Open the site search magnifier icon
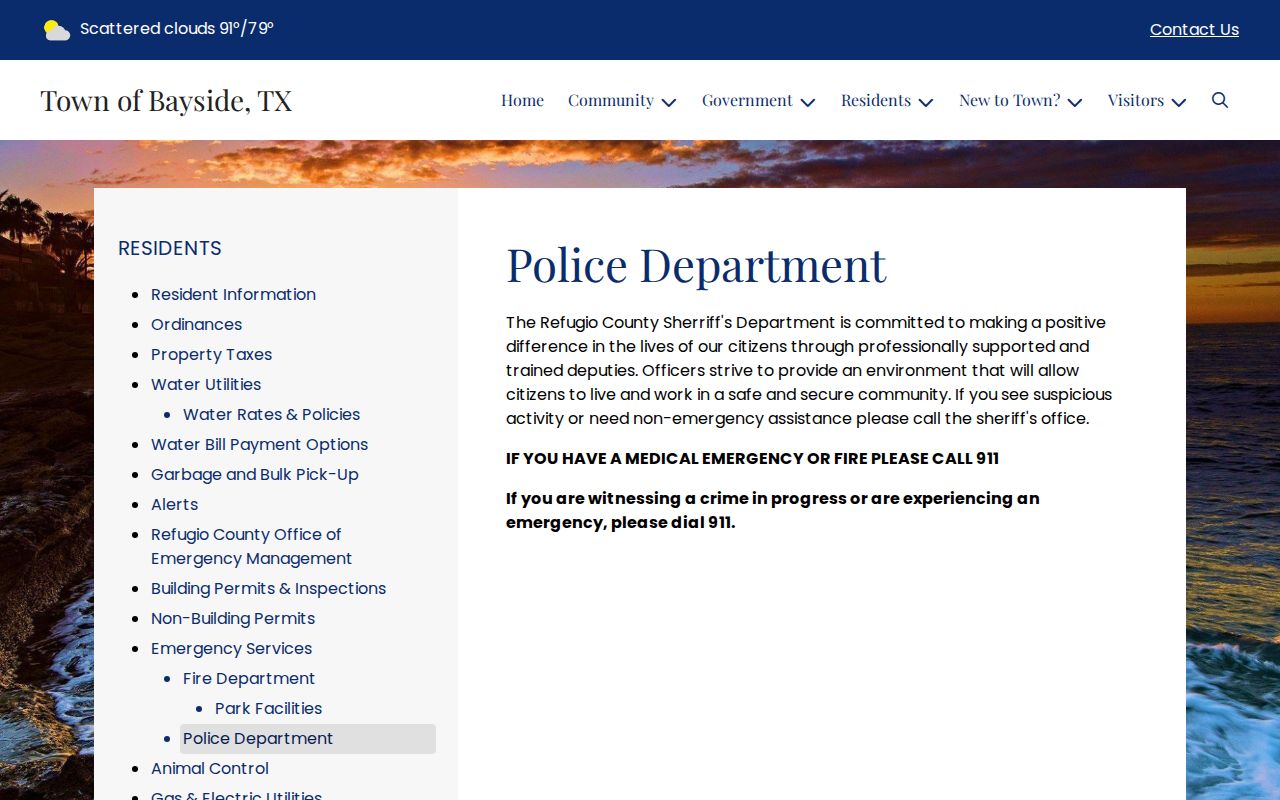The image size is (1280, 800). (1220, 100)
